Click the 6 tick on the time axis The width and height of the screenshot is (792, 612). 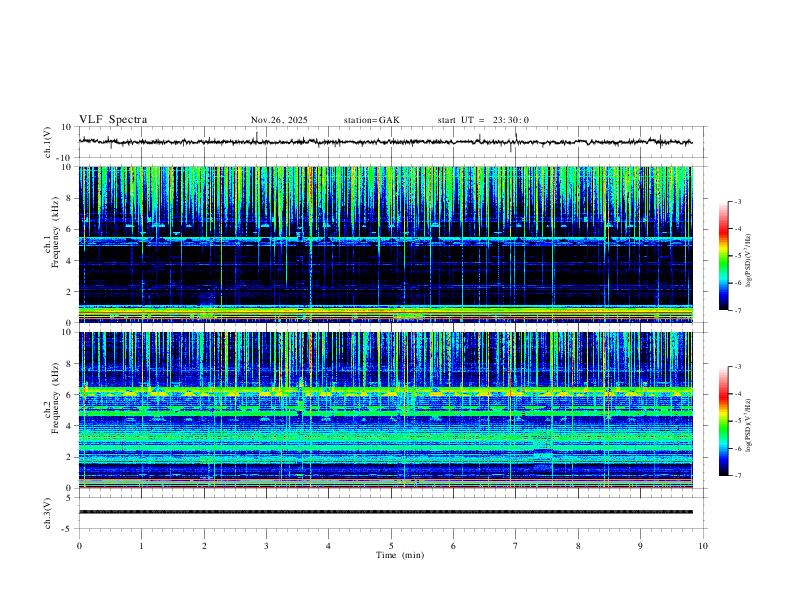[454, 546]
